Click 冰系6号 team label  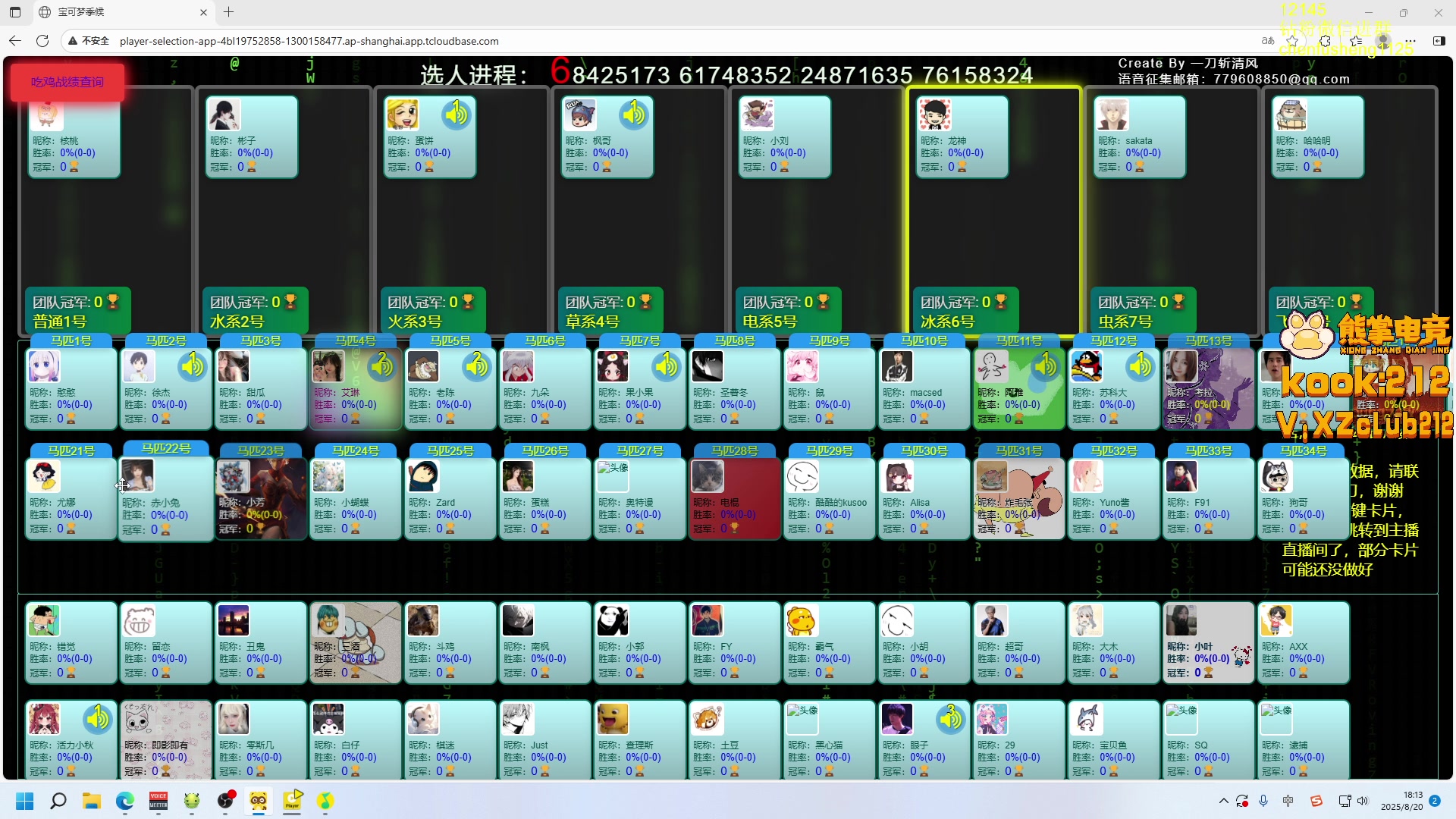[x=948, y=322]
